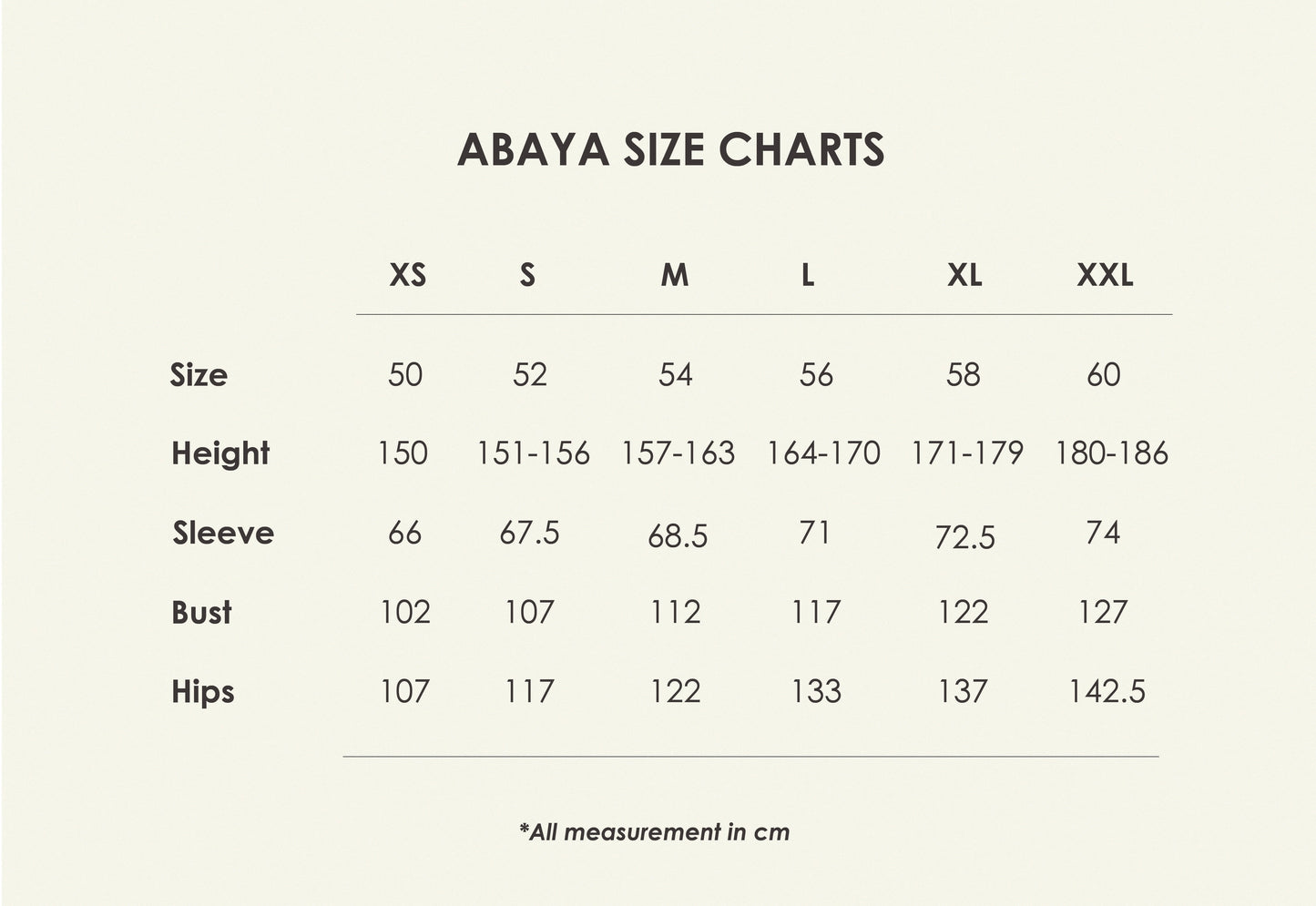Select the XS column header
Image resolution: width=1316 pixels, height=906 pixels.
pos(407,275)
